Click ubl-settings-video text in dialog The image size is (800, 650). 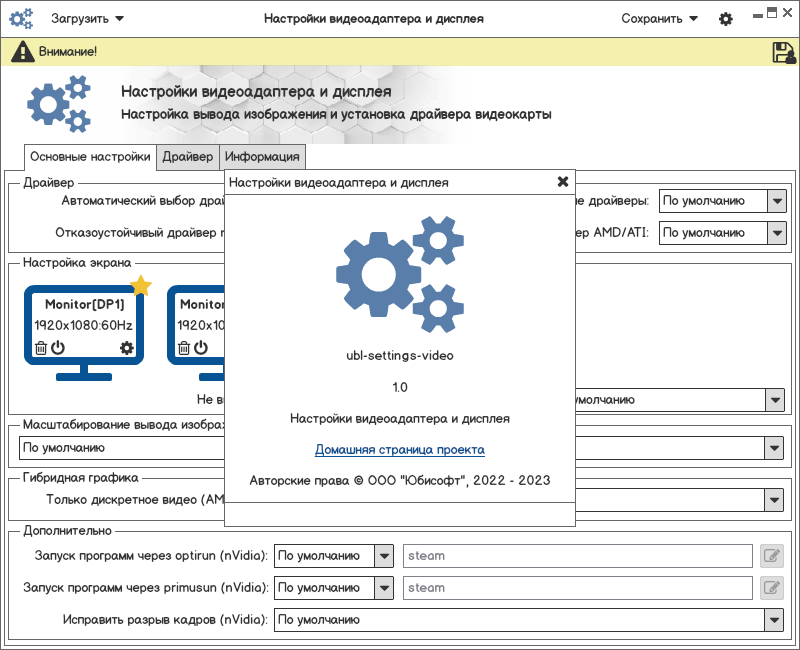399,356
